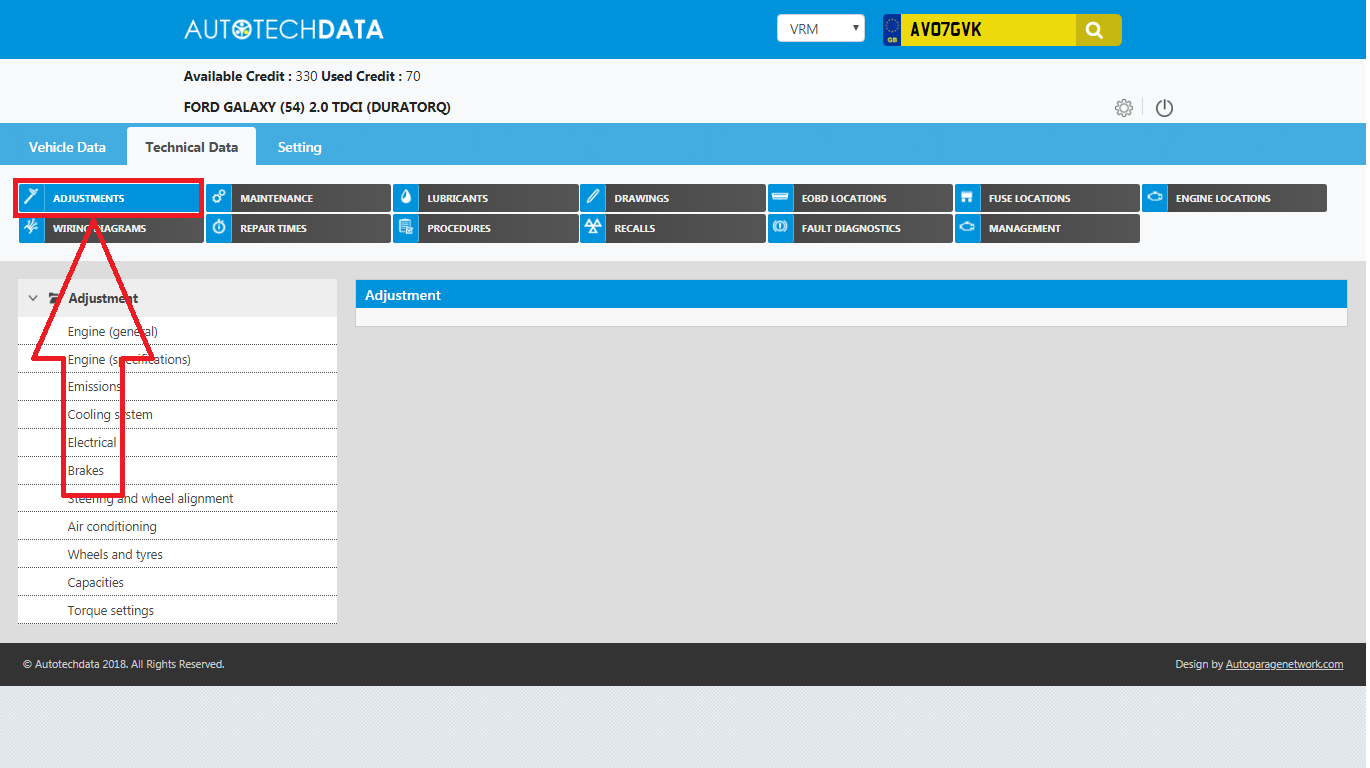
Task: Select Steering and wheel alignment
Action: click(x=177, y=499)
